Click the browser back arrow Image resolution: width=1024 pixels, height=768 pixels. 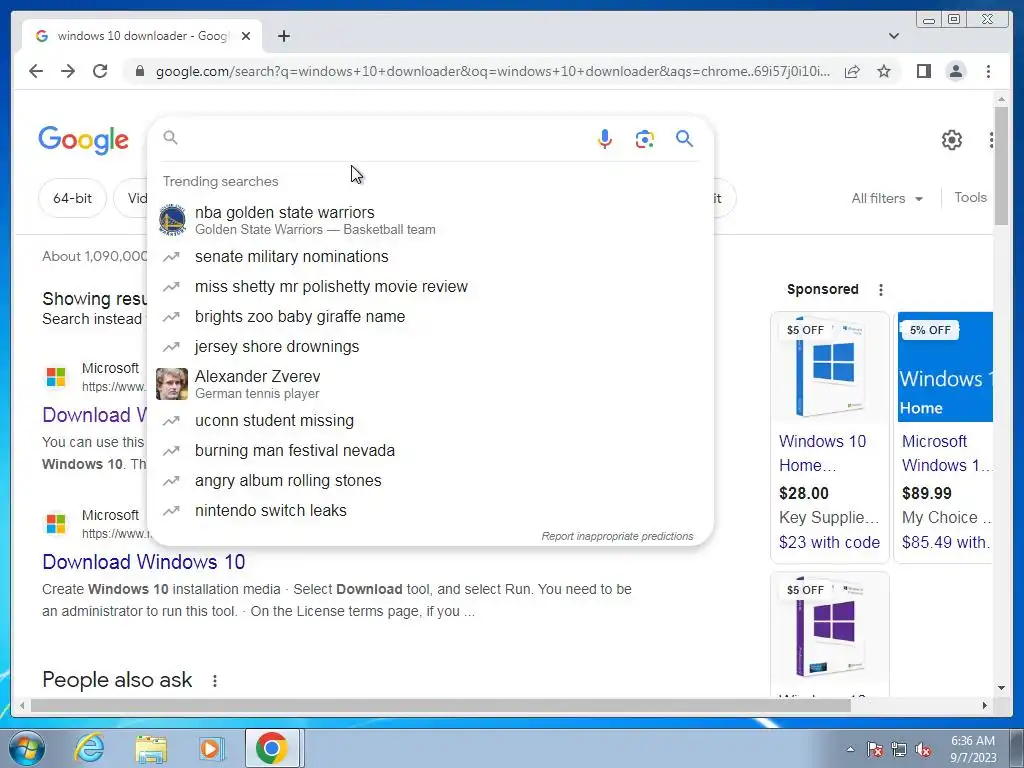tap(36, 71)
